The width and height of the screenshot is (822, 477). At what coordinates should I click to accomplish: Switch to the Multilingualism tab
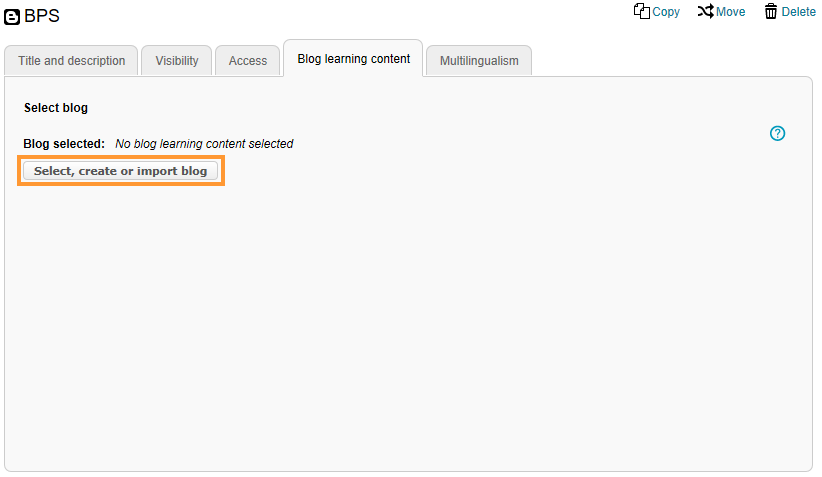click(479, 61)
